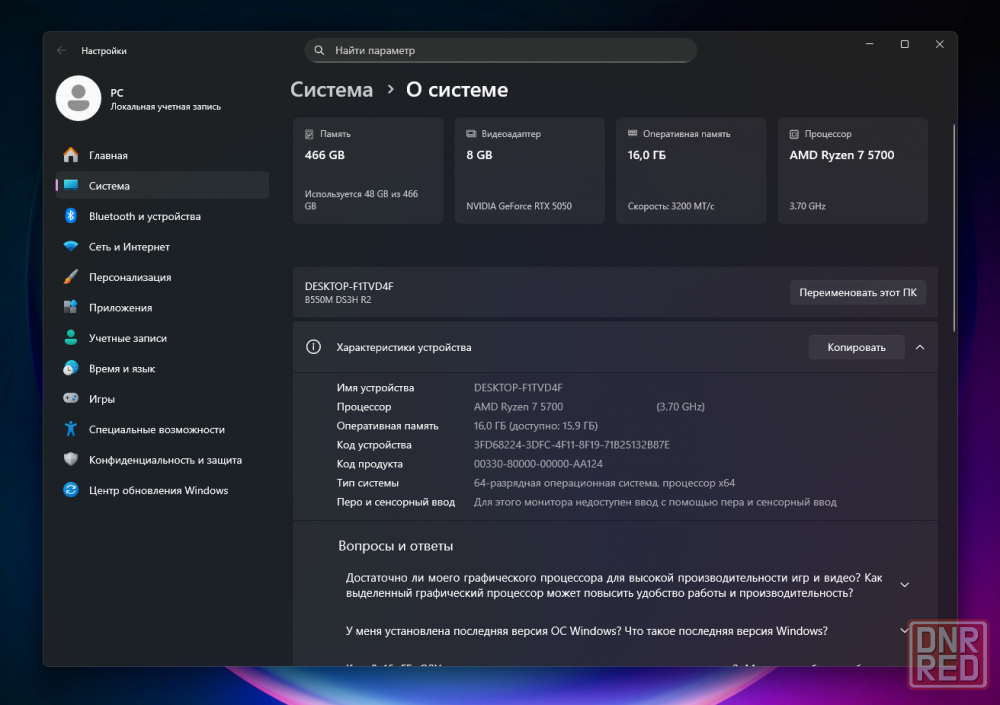1000x705 pixels.
Task: Click the Найти параметр search field
Action: 500,50
